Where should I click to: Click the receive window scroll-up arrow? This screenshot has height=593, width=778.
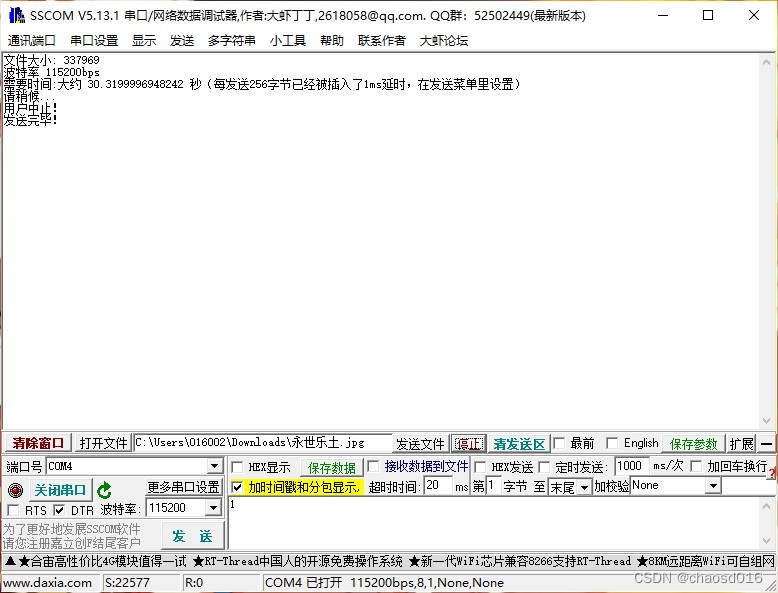click(766, 62)
